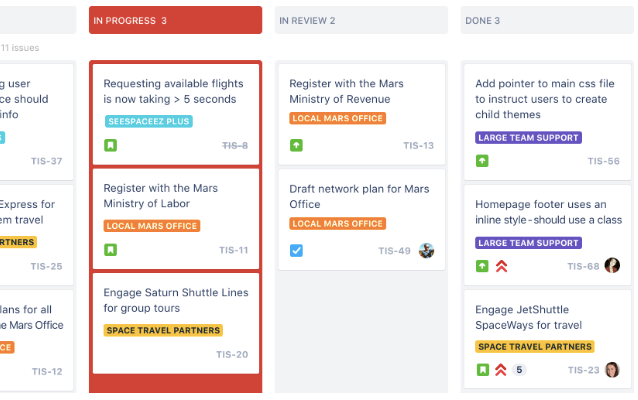The width and height of the screenshot is (638, 400).
Task: Click LARGE TEAM SUPPORT label on TIS-56
Action: 528,137
